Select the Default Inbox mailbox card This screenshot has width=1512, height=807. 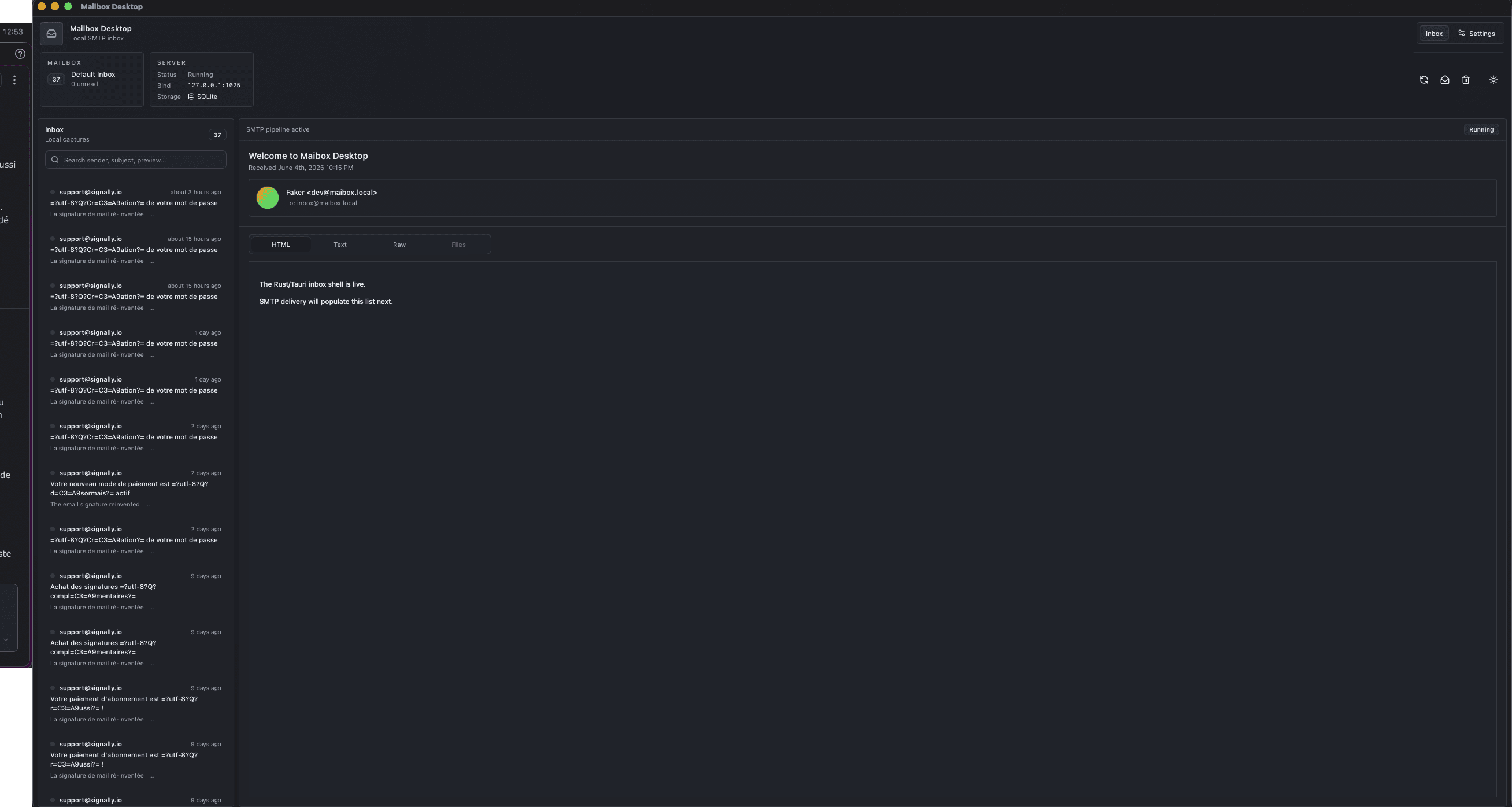[x=91, y=79]
